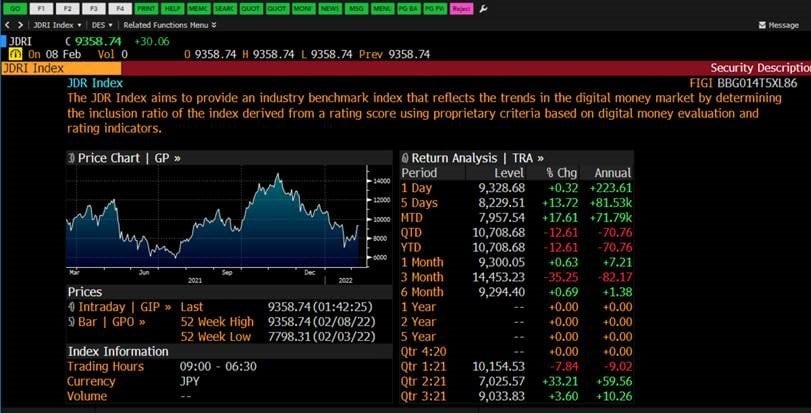Open settings via the wrench icon
Viewport: 811px width, 413px height.
484,9
